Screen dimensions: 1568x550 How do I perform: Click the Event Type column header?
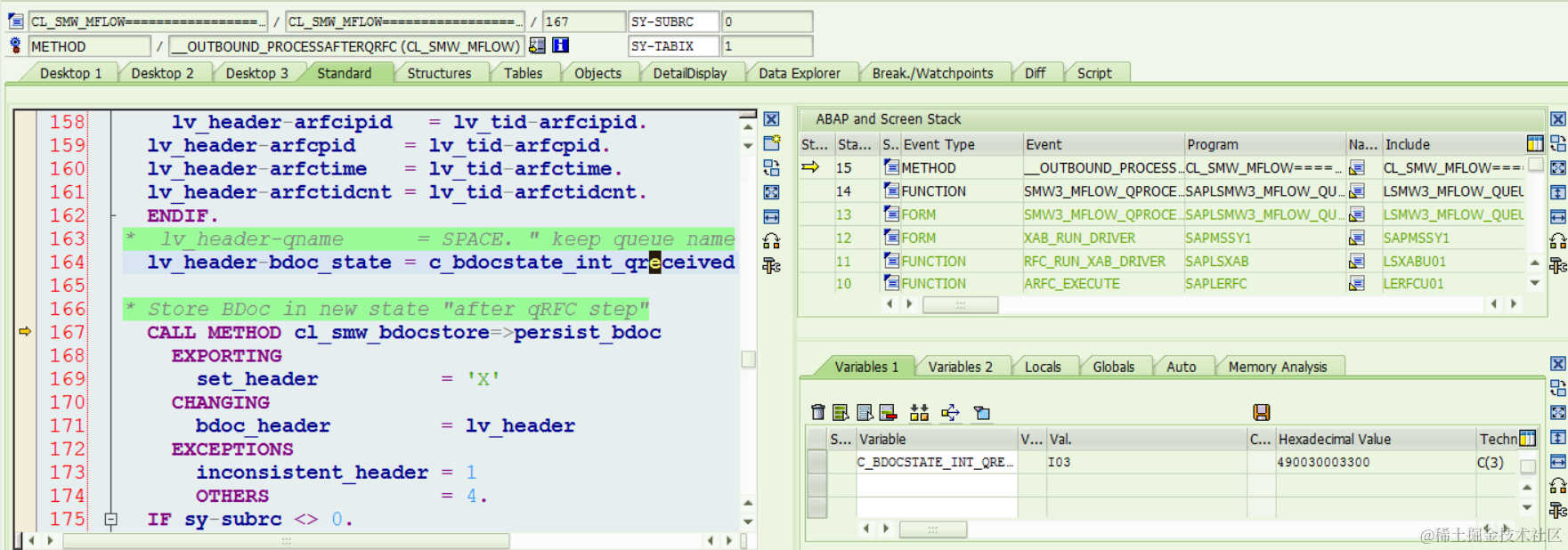click(961, 144)
